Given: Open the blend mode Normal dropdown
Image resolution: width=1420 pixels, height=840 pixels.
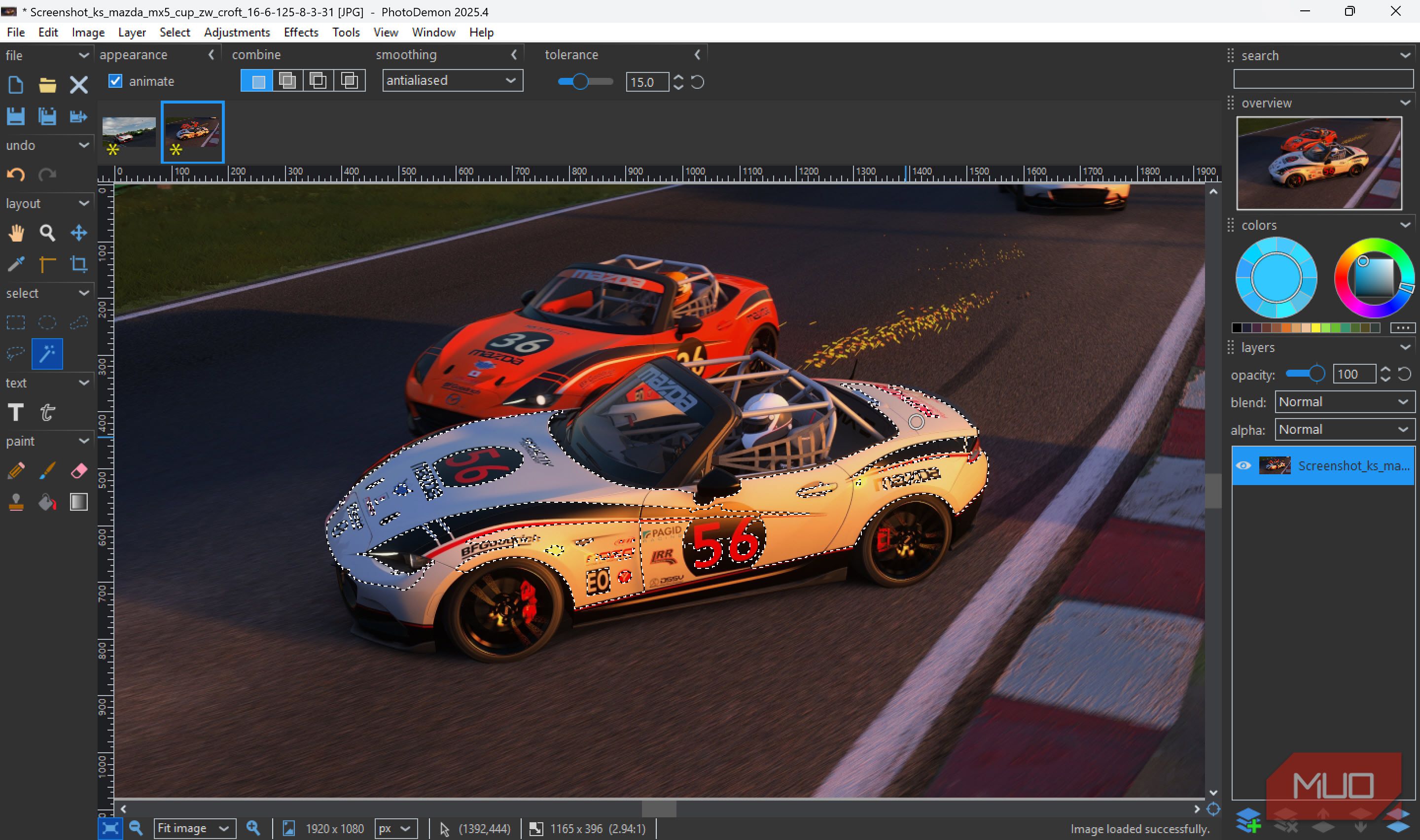Looking at the screenshot, I should (x=1344, y=402).
